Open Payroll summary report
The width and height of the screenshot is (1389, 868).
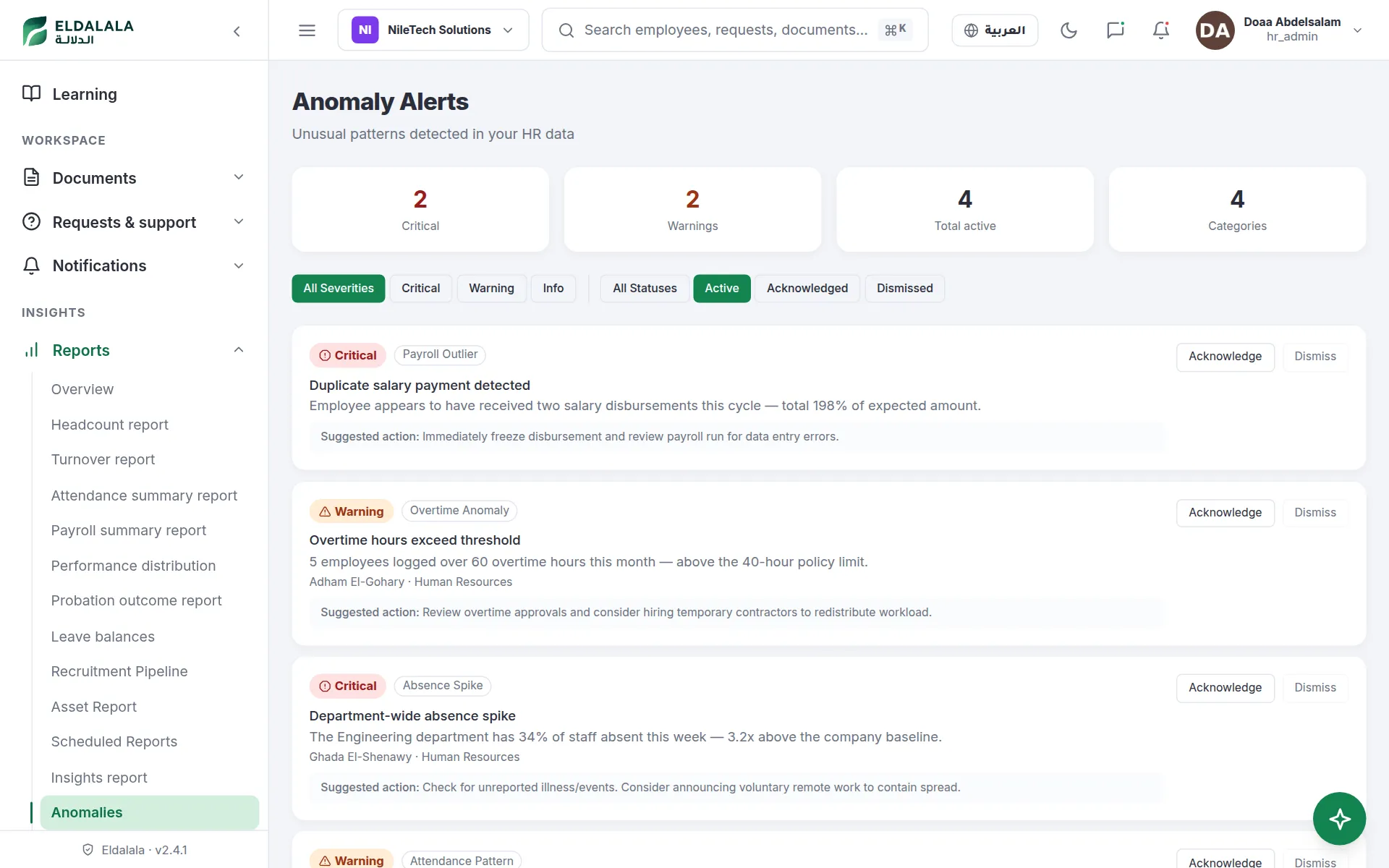(129, 530)
